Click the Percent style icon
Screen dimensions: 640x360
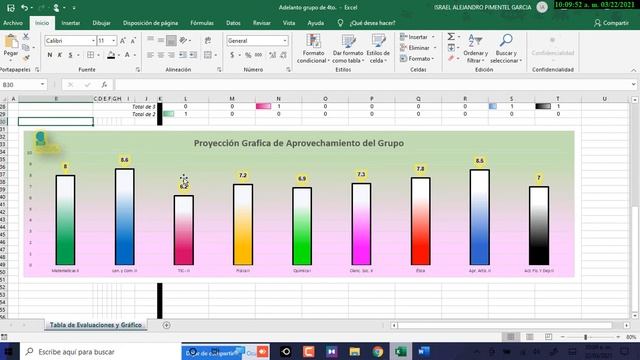pyautogui.click(x=248, y=55)
